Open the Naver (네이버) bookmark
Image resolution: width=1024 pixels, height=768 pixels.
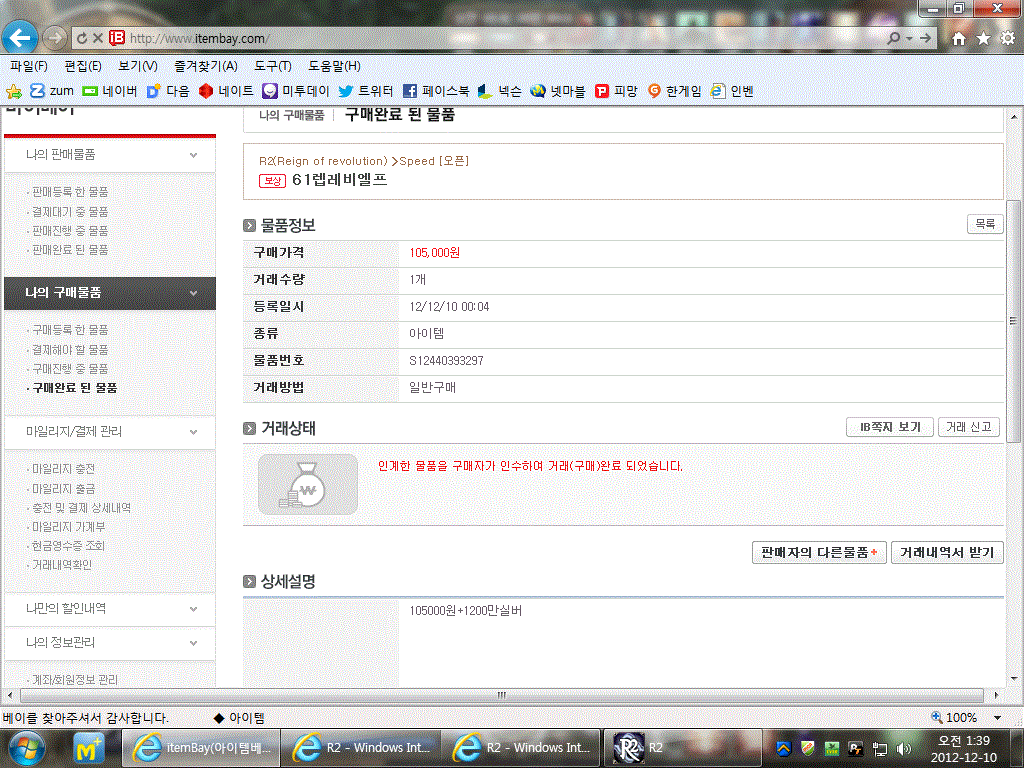point(110,91)
